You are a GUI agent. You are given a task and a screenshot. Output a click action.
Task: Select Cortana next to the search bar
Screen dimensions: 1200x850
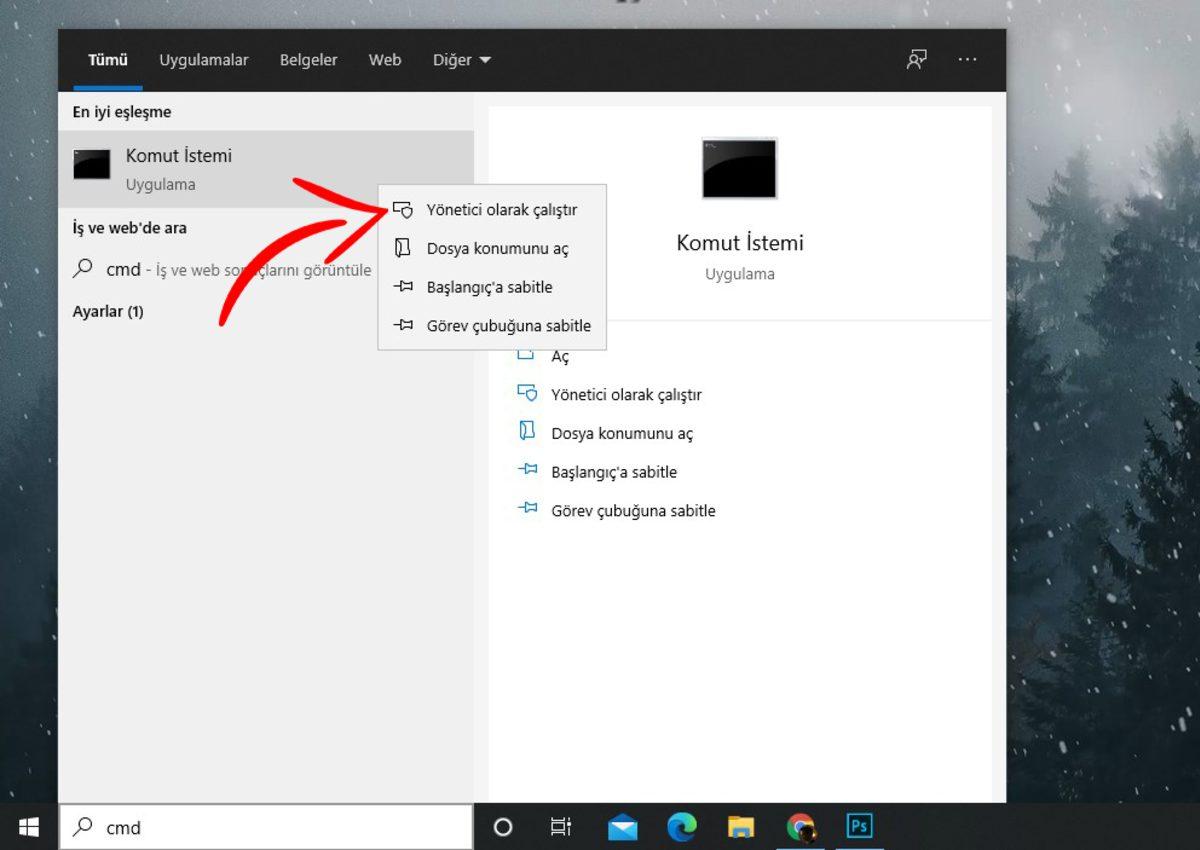coord(502,826)
